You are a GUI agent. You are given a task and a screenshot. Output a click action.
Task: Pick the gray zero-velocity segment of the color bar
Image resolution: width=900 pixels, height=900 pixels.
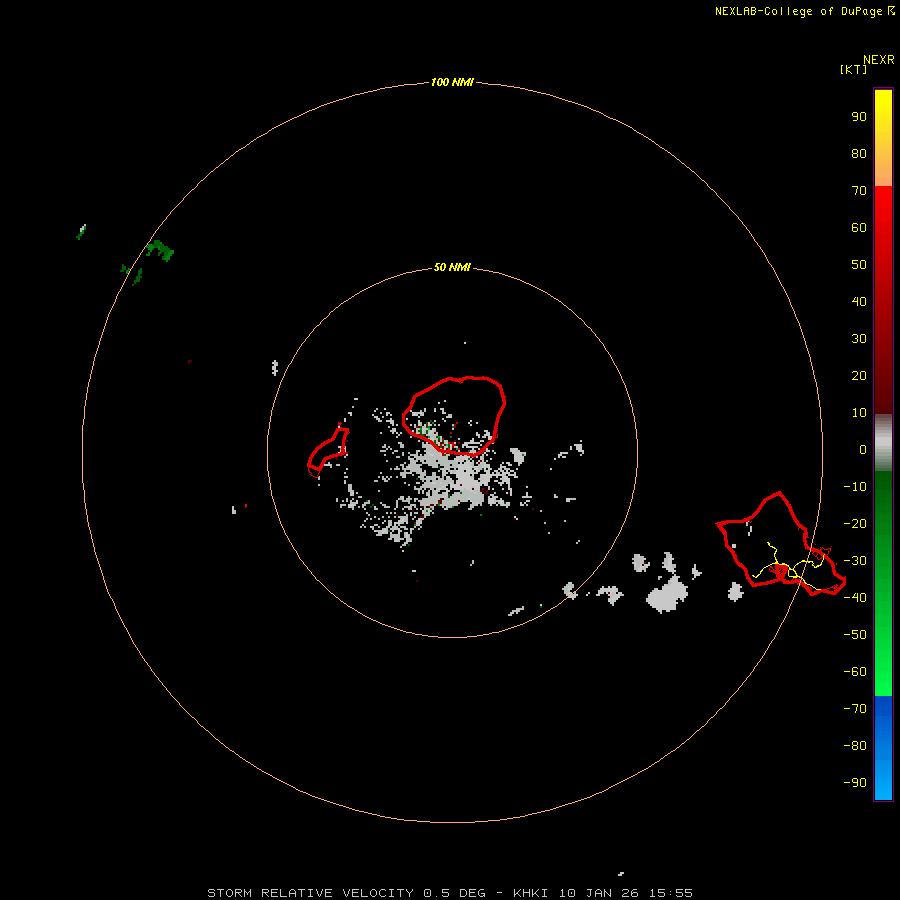(883, 443)
